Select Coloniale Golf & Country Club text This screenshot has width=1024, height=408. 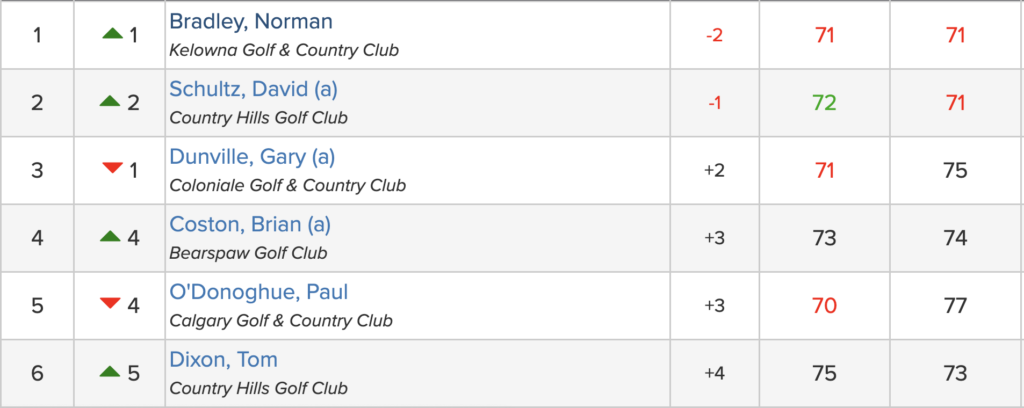[x=288, y=185]
